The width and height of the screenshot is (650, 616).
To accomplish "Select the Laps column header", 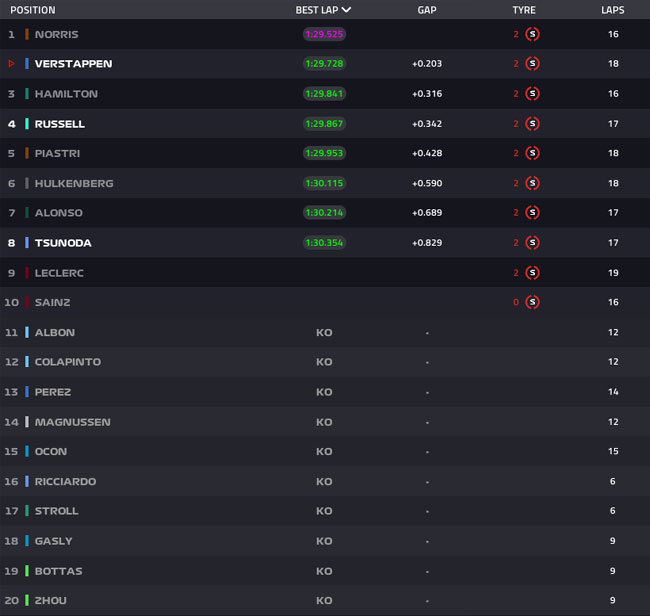I will [613, 10].
